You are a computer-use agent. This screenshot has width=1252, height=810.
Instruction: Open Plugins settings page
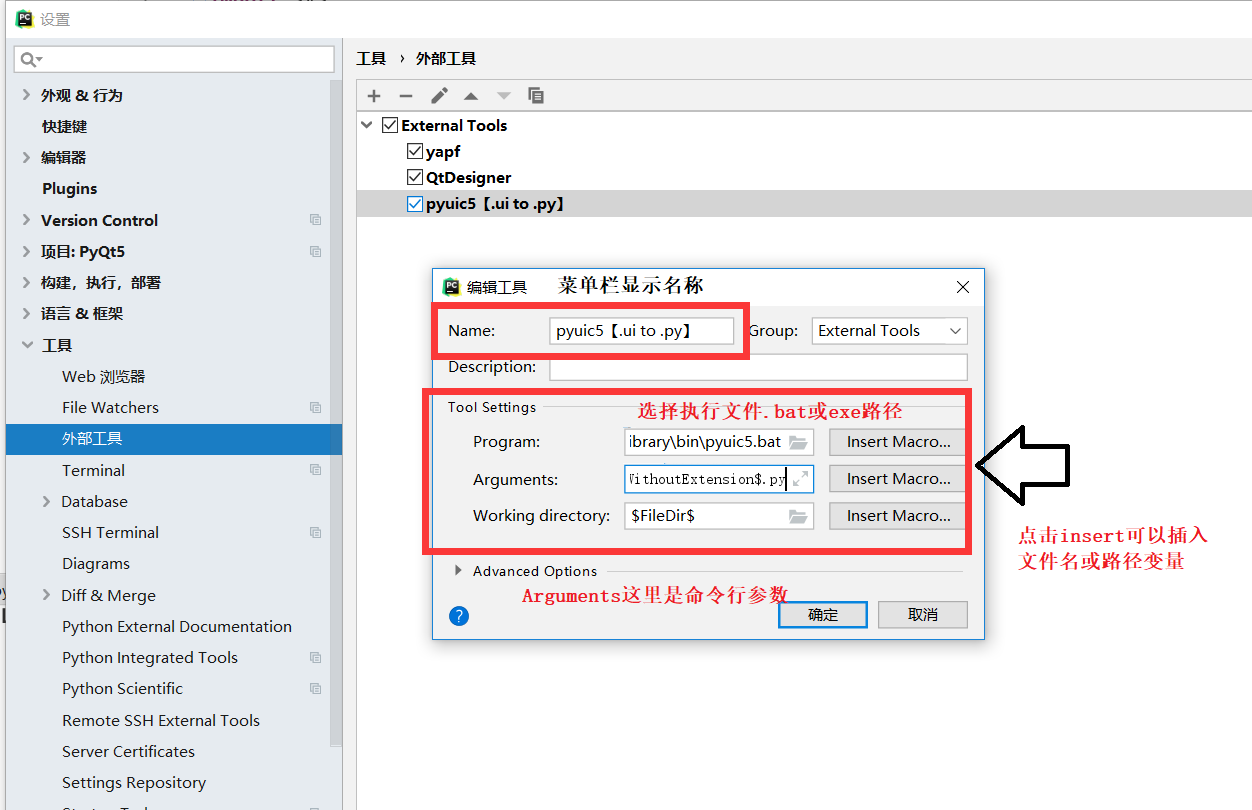point(69,188)
